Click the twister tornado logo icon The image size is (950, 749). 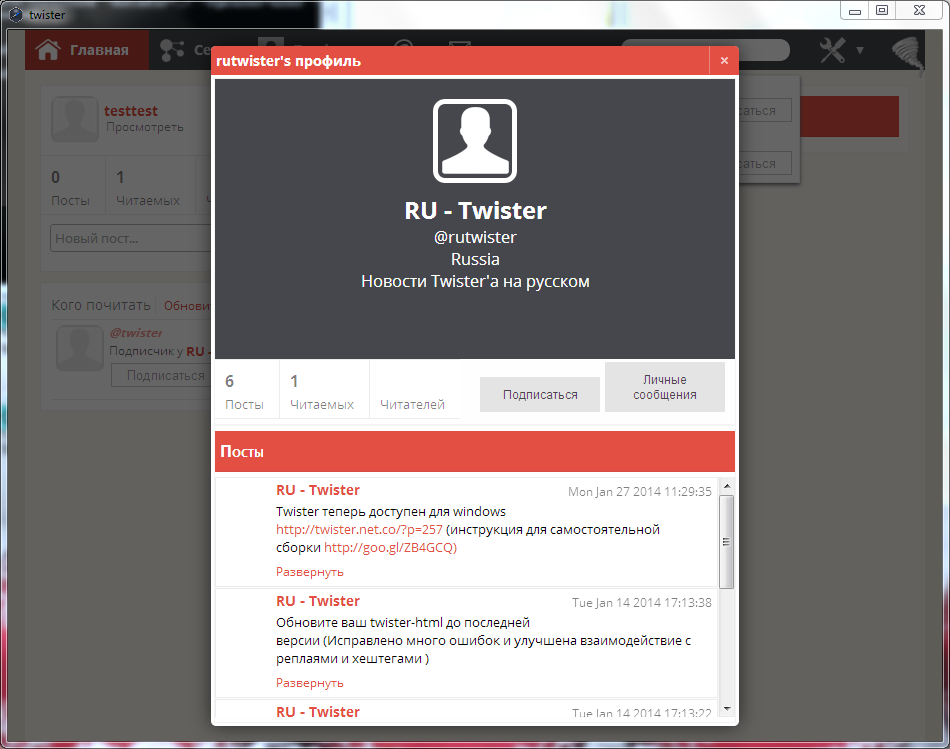click(x=909, y=55)
